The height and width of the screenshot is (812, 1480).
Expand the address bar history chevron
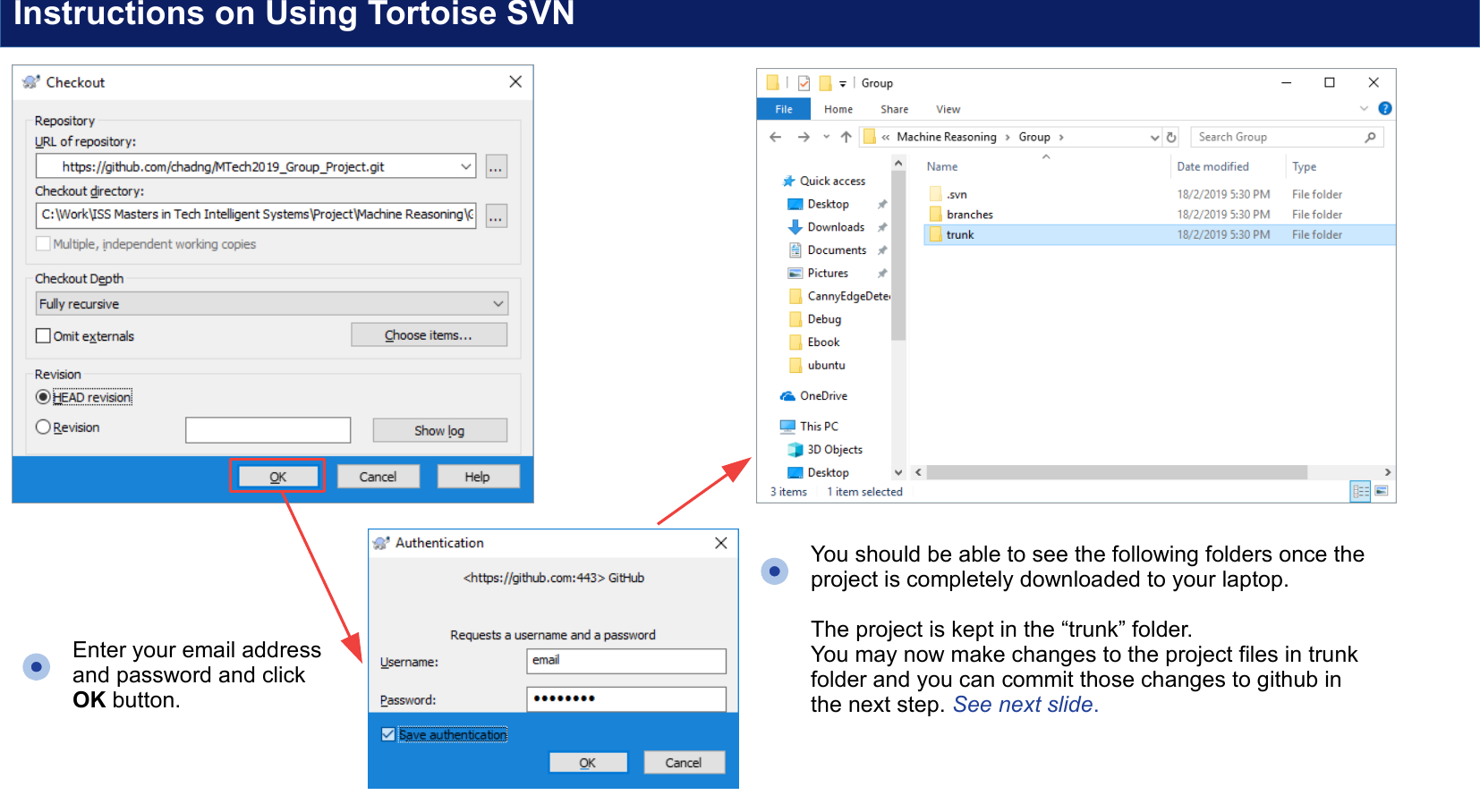tap(826, 136)
